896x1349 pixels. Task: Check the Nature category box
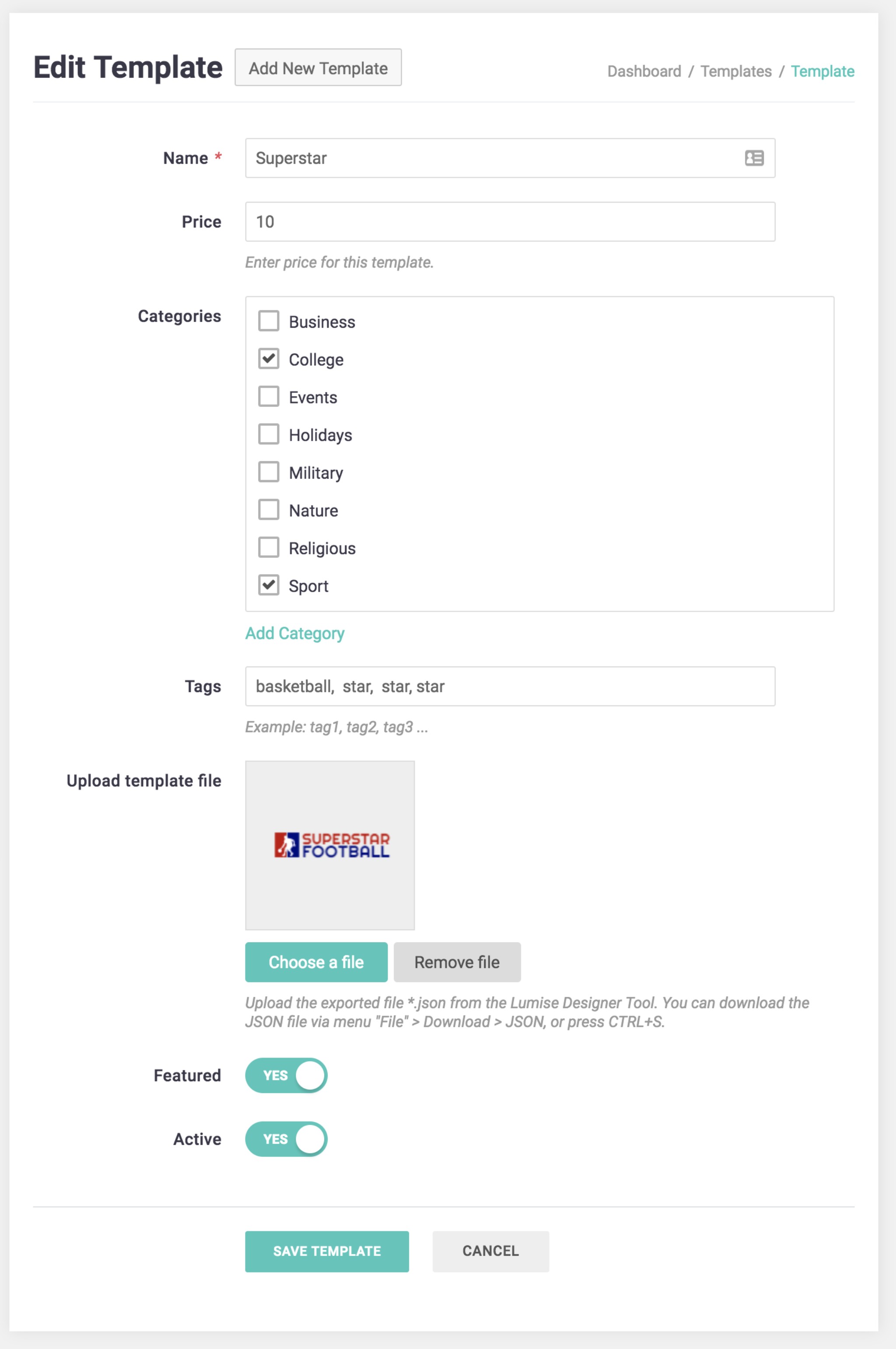[269, 510]
